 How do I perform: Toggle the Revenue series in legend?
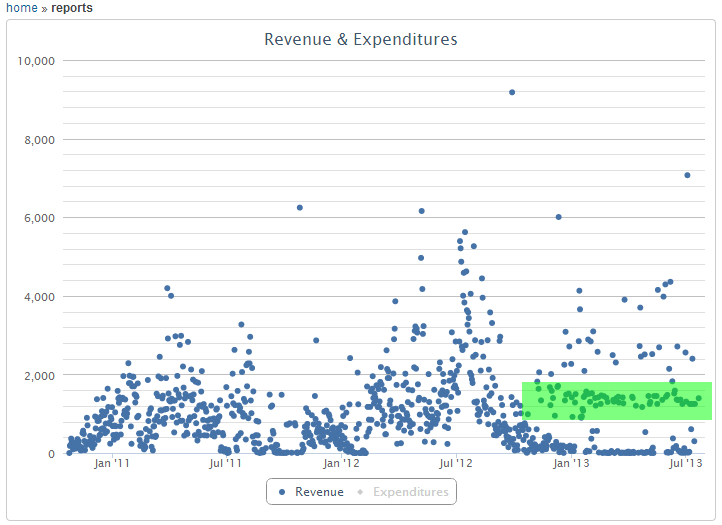[x=318, y=492]
